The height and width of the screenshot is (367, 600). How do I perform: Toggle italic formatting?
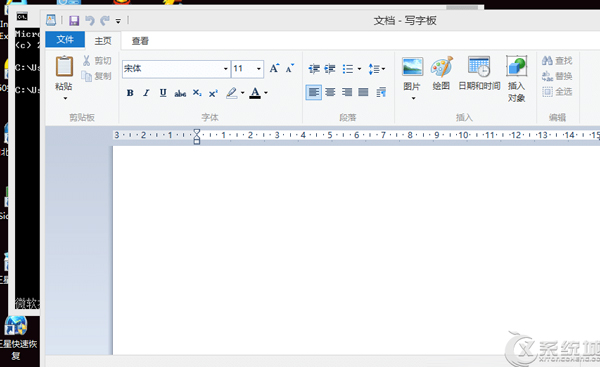[146, 93]
